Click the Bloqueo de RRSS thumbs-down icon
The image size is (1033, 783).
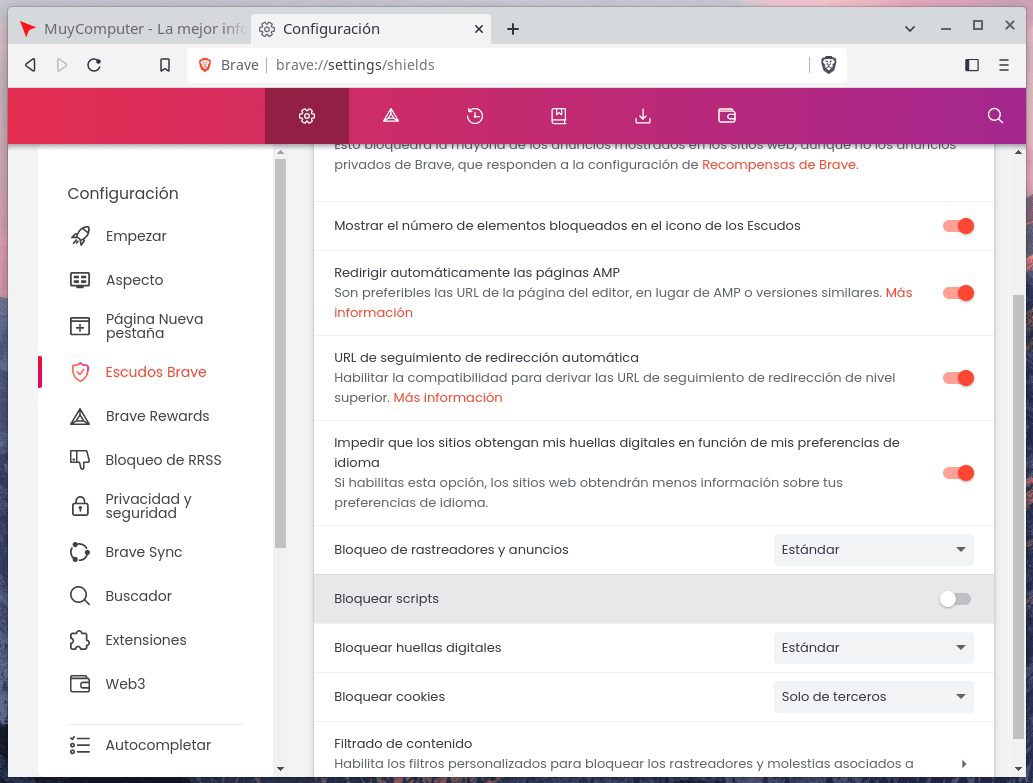80,460
